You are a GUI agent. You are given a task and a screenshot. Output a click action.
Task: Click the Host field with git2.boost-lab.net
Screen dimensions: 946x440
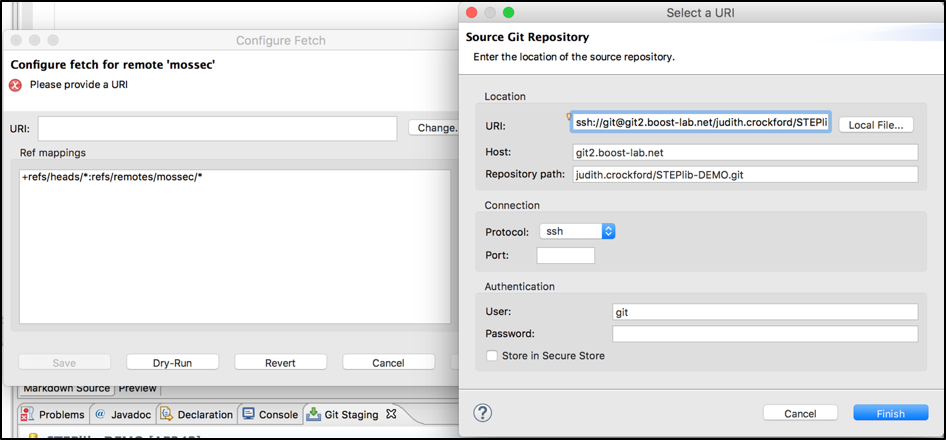click(744, 152)
